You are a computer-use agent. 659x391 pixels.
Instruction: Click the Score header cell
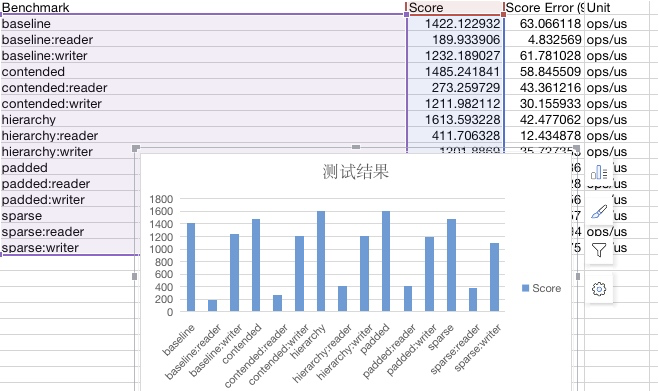455,8
